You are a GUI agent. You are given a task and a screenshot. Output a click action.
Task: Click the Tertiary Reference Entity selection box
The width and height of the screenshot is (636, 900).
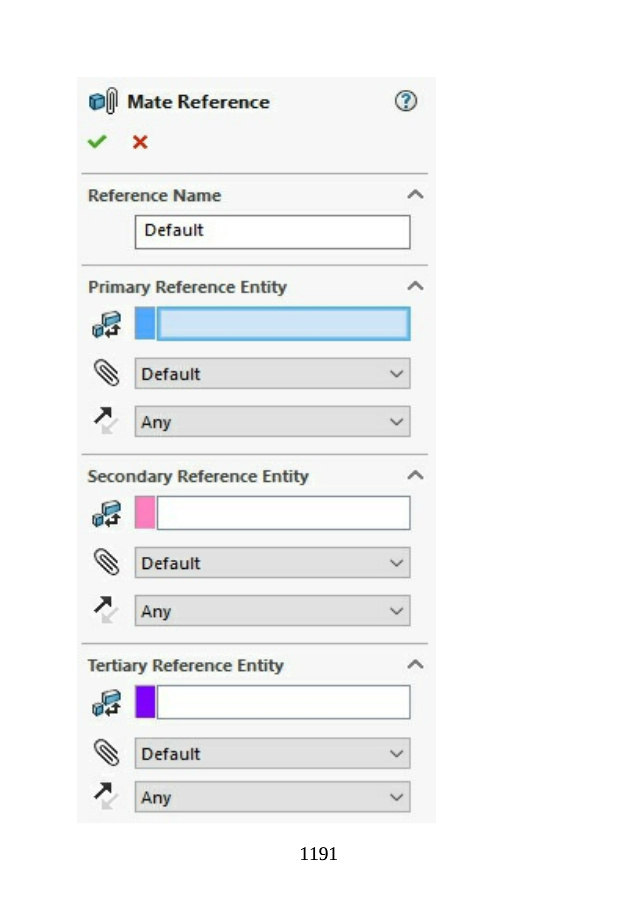[x=283, y=702]
